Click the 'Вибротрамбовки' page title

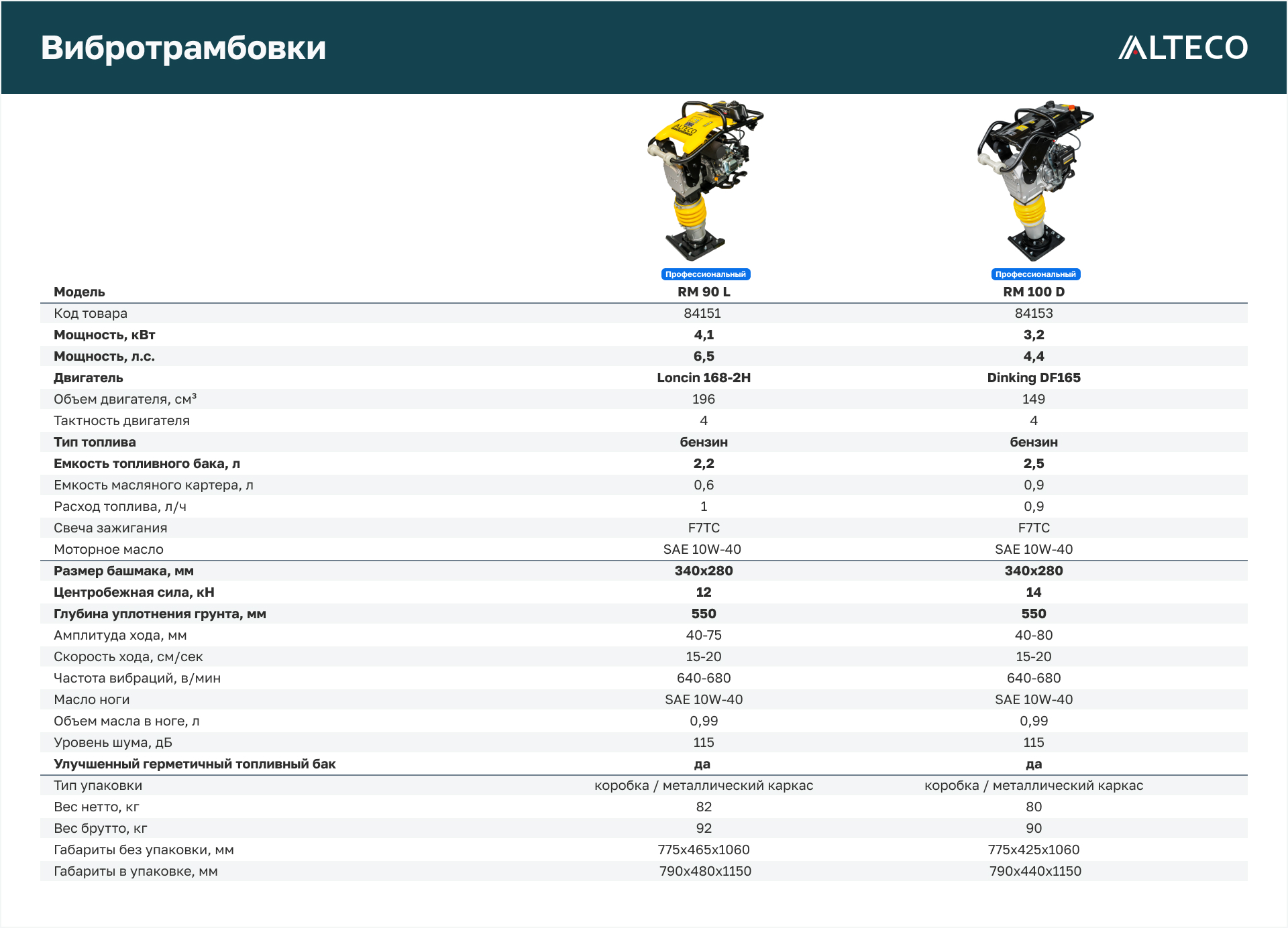coord(183,48)
